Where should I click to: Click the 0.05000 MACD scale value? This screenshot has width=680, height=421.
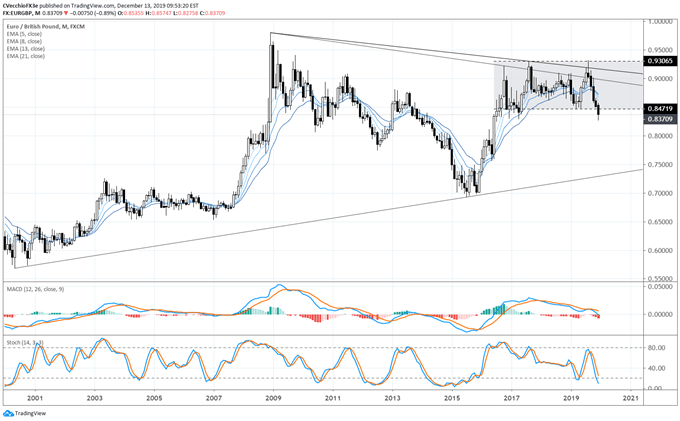[660, 287]
